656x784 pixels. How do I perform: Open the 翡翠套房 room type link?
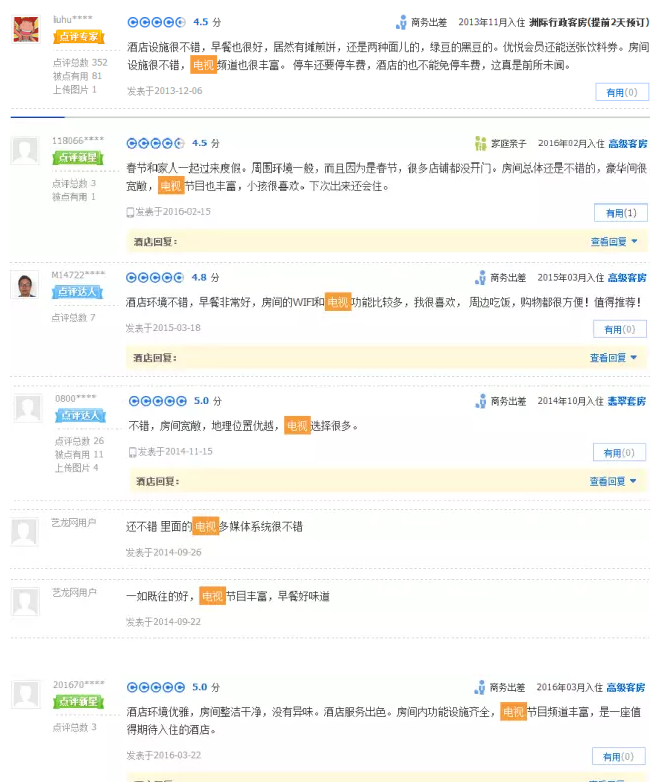pos(626,401)
